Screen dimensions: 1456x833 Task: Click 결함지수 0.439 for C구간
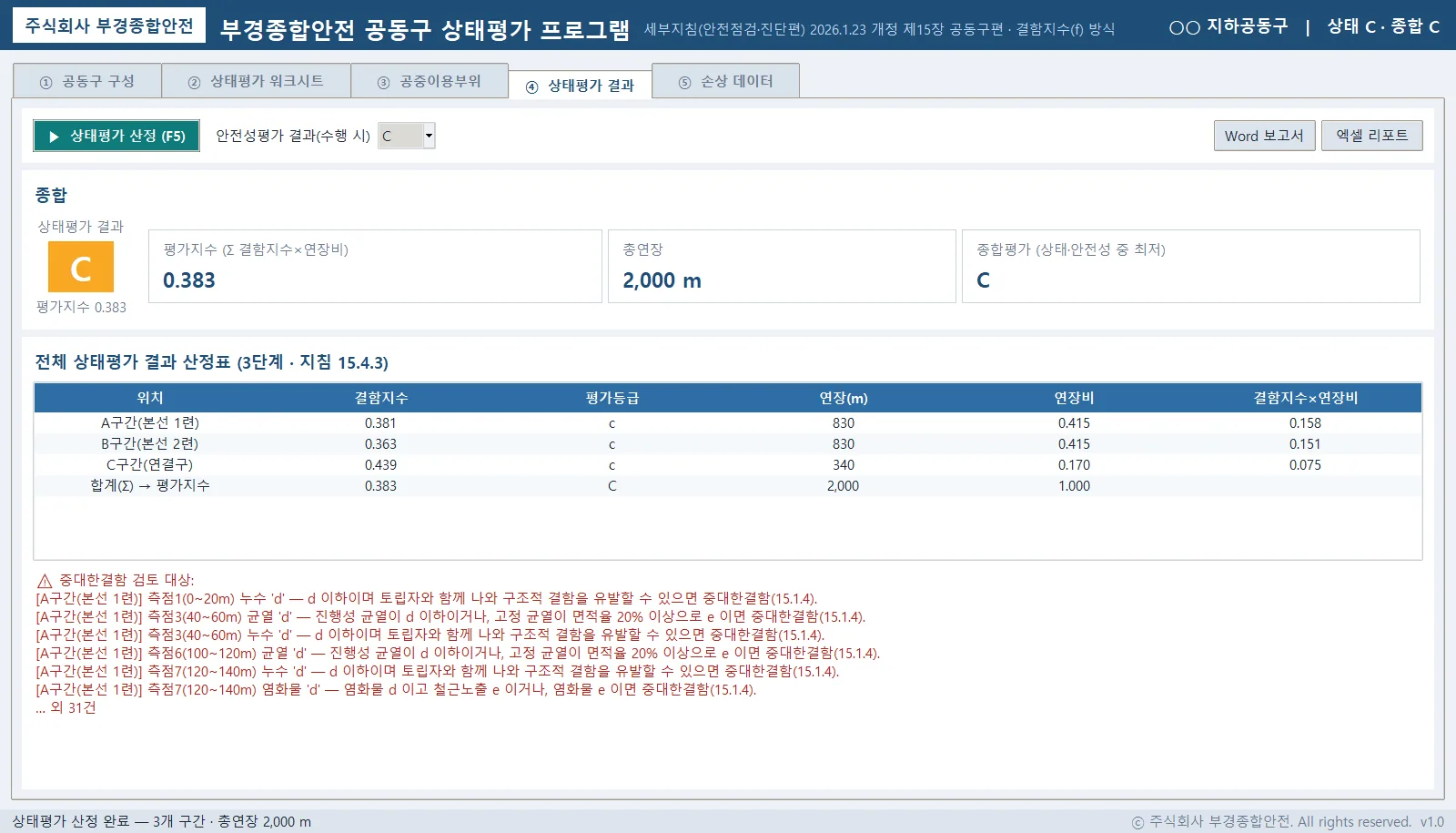[380, 464]
